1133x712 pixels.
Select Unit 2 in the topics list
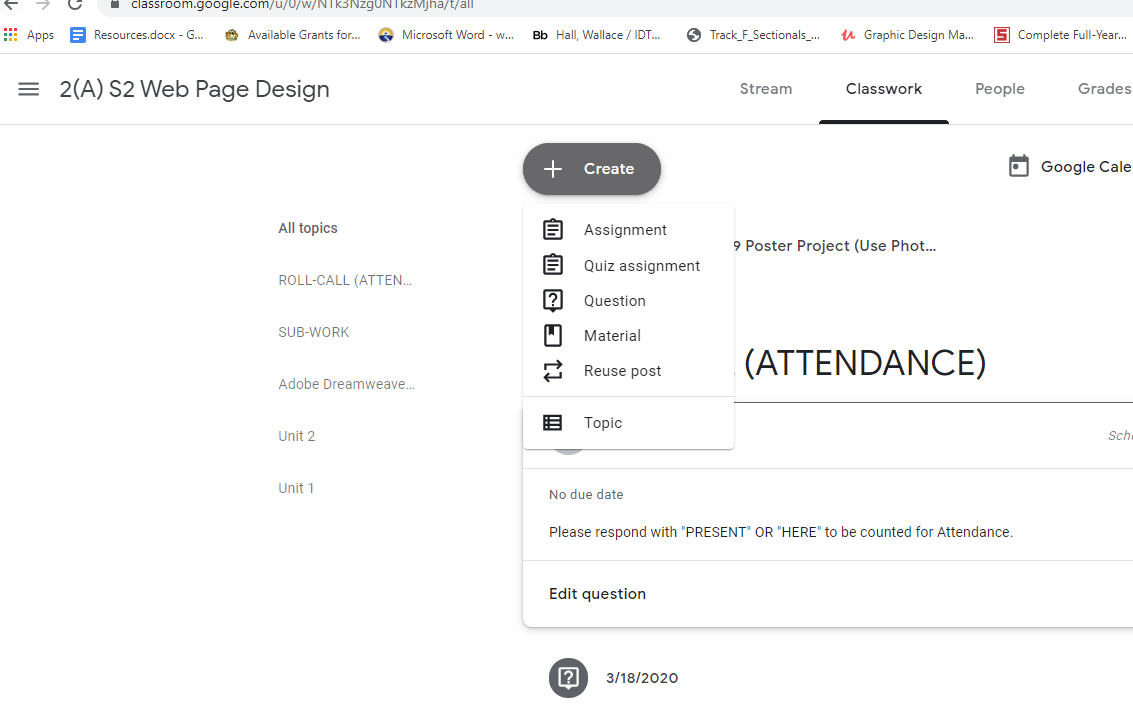coord(296,436)
